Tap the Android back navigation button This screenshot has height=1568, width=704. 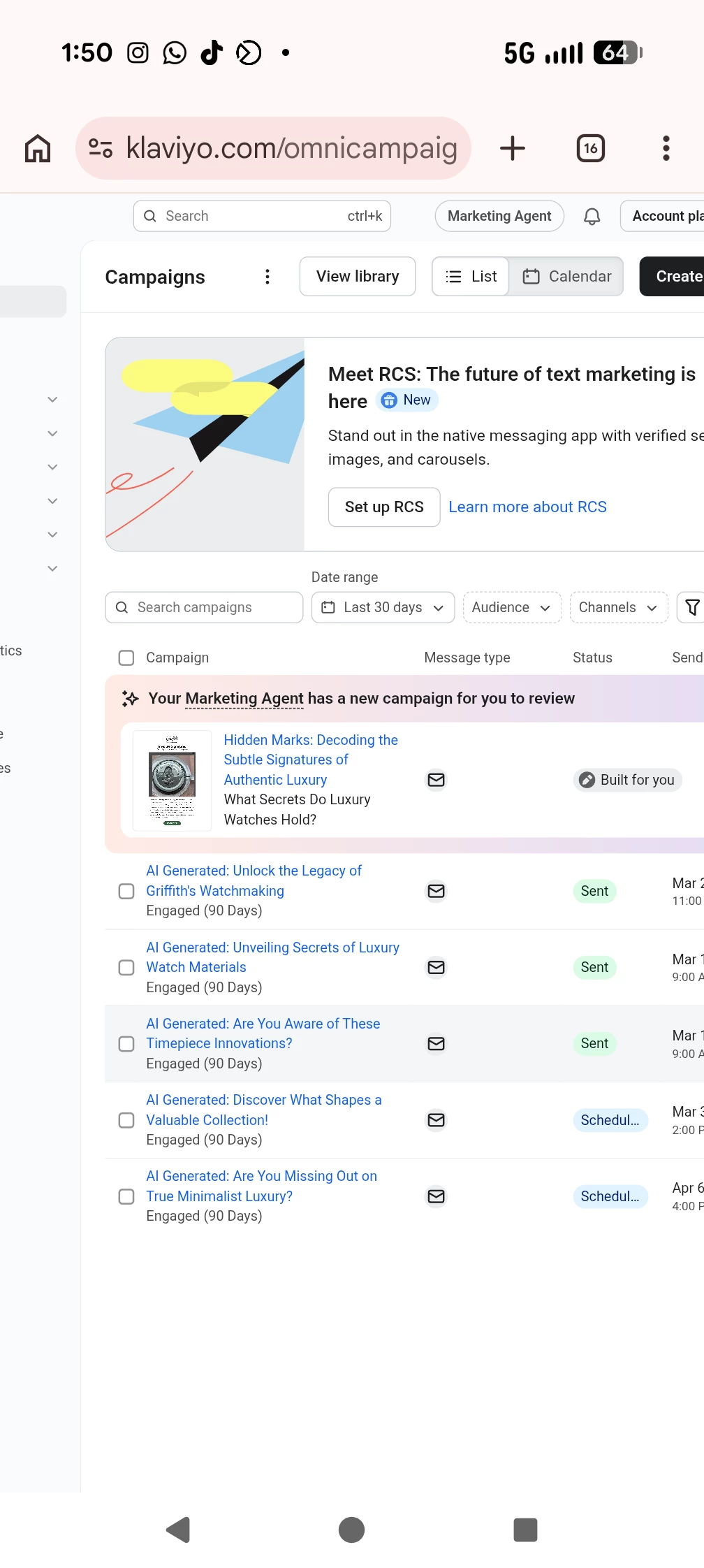tap(178, 1530)
